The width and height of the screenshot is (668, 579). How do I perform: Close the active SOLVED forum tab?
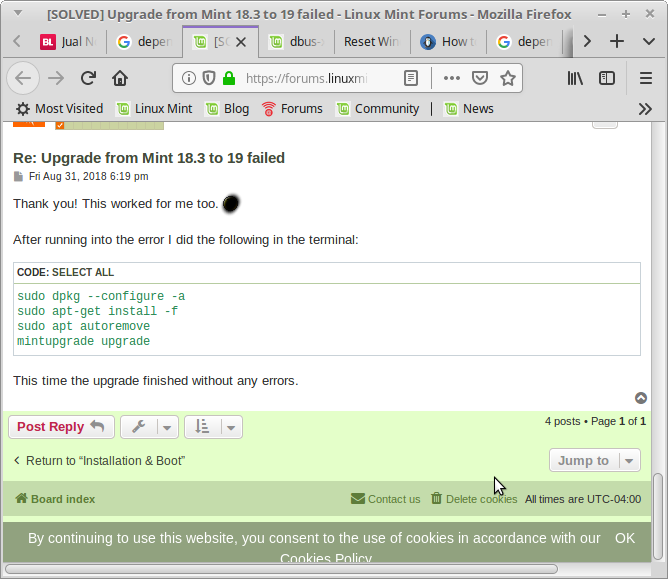[x=241, y=42]
